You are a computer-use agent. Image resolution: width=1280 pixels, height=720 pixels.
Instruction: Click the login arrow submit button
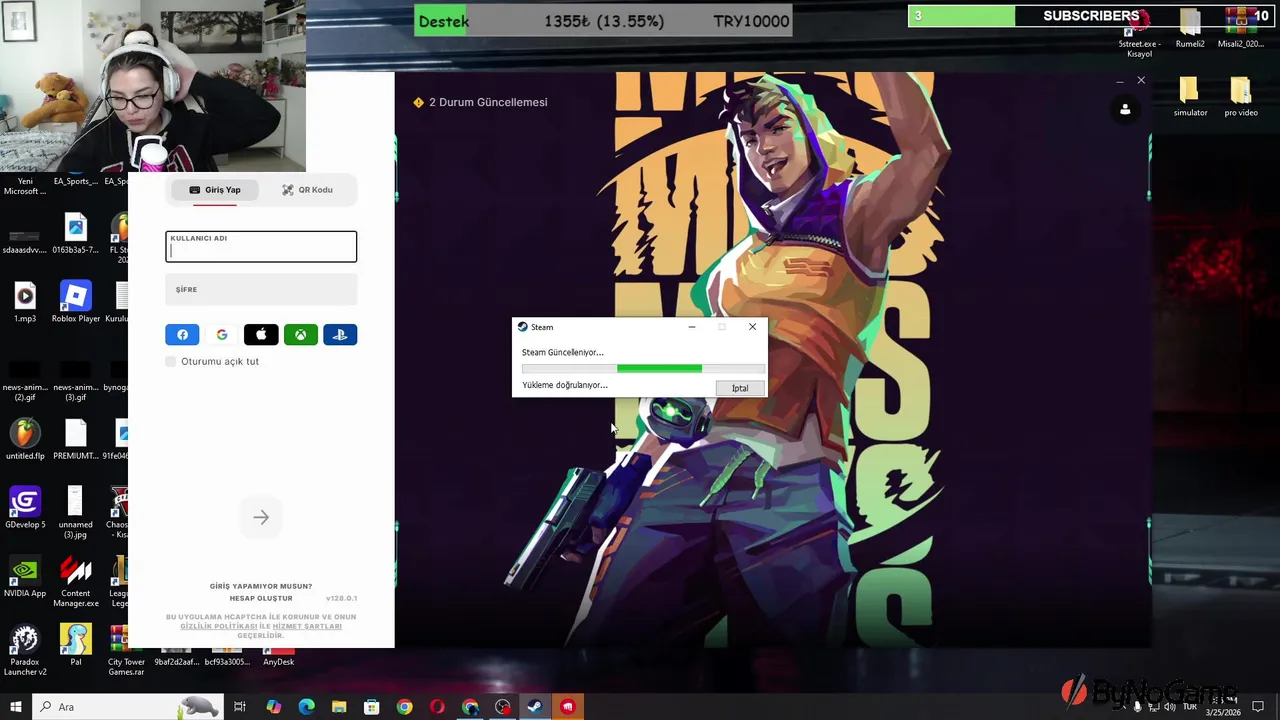261,517
